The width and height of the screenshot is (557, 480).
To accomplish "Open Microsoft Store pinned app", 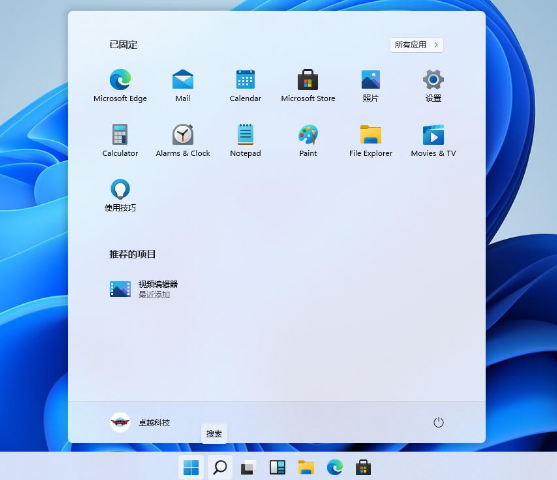I will 308,86.
